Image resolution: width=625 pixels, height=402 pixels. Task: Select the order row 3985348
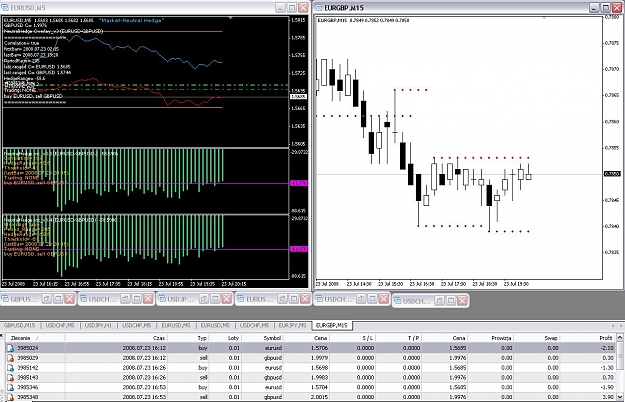[311, 397]
